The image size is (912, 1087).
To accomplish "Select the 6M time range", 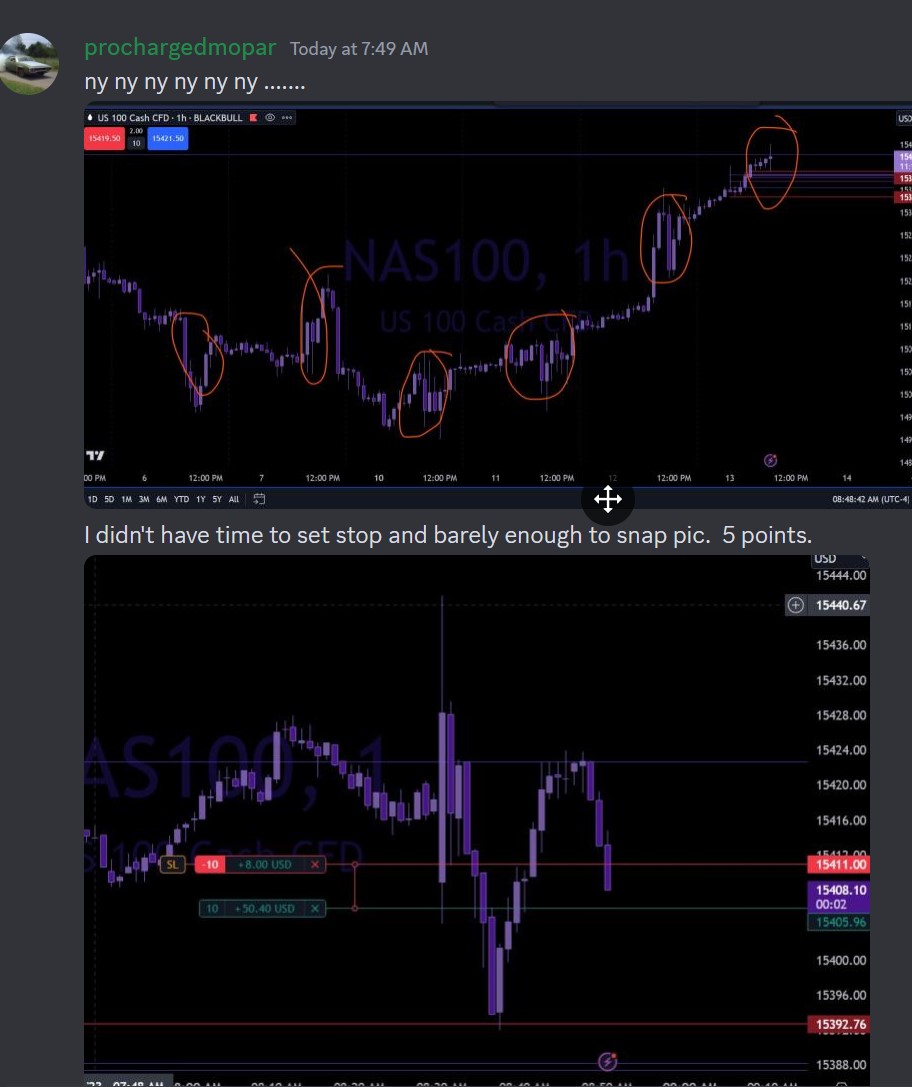I will pyautogui.click(x=161, y=499).
